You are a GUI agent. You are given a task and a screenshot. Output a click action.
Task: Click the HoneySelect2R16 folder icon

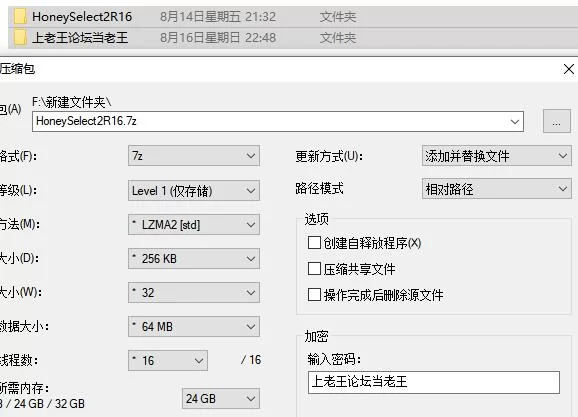(20, 17)
